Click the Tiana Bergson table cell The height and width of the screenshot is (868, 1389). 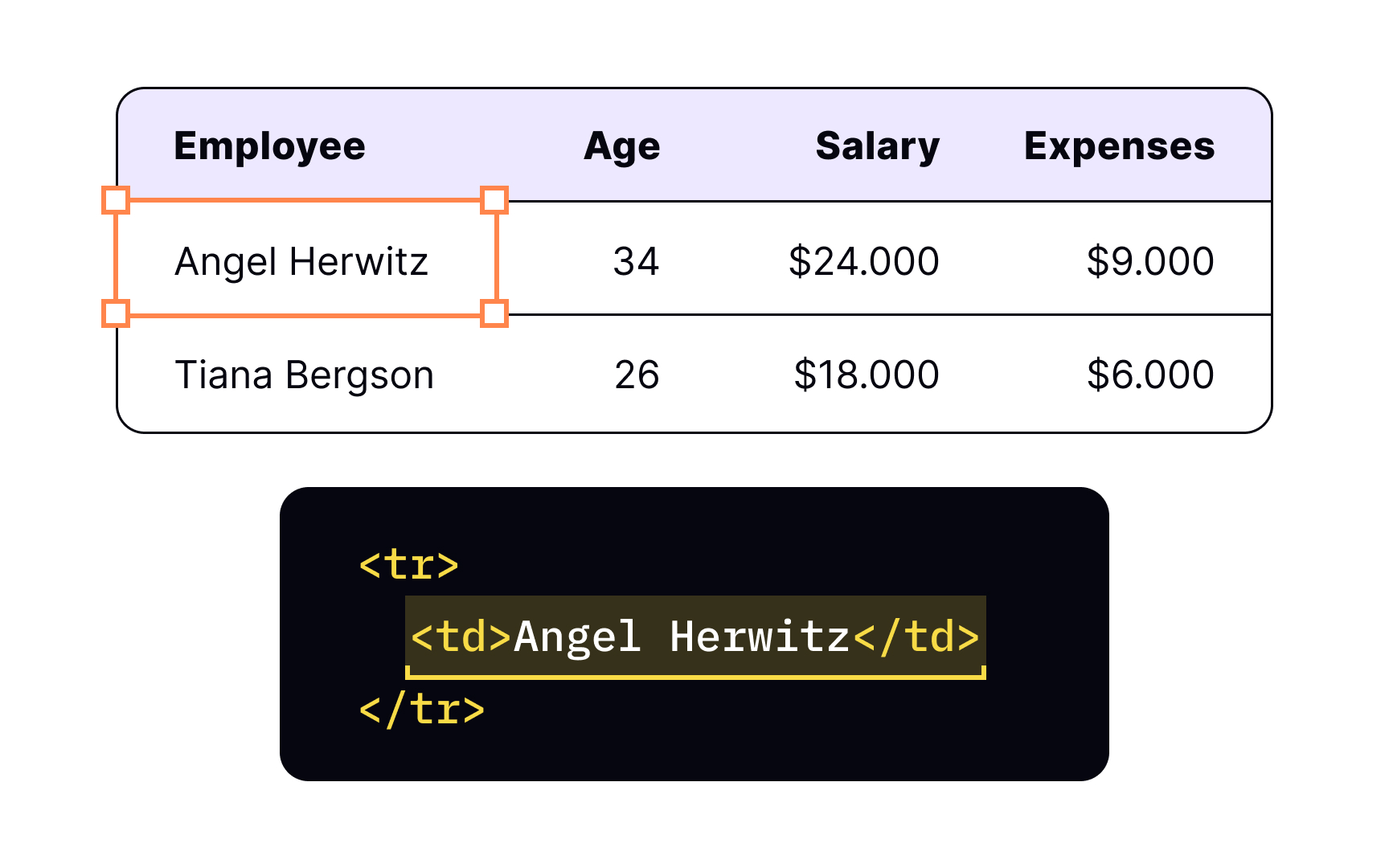pyautogui.click(x=304, y=375)
